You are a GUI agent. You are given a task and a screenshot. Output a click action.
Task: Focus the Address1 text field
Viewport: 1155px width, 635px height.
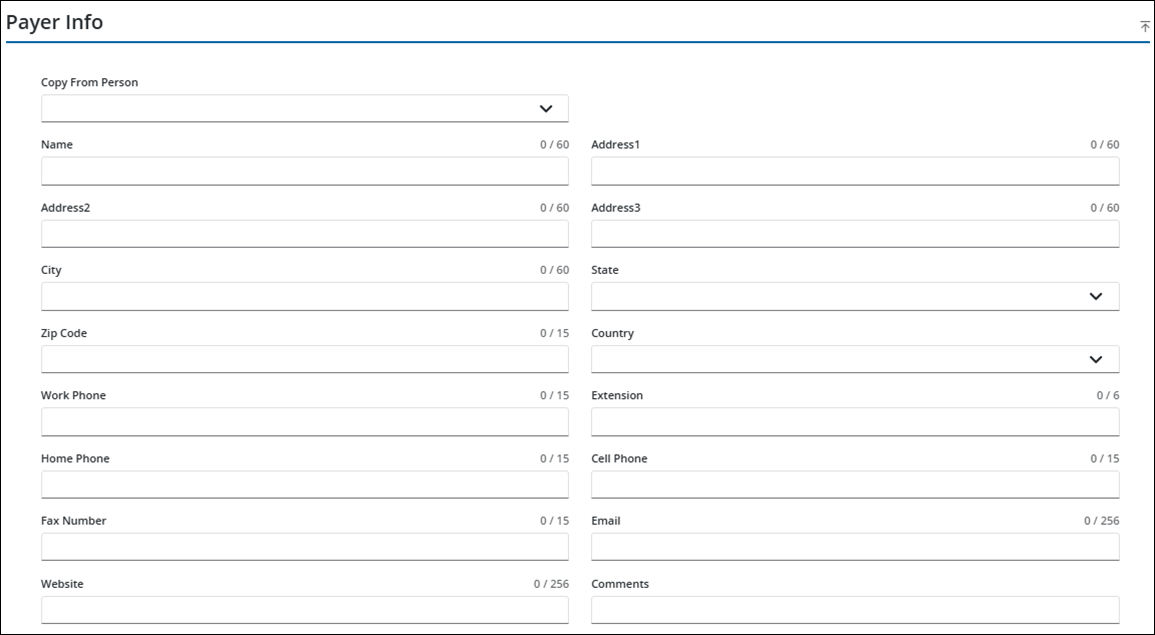point(854,171)
